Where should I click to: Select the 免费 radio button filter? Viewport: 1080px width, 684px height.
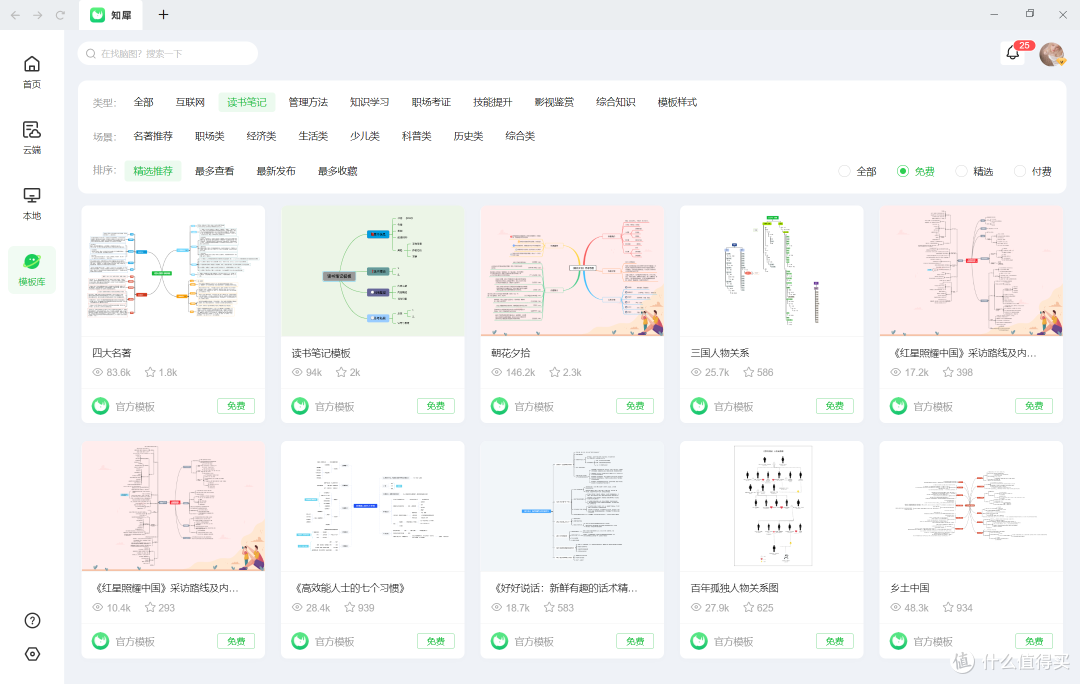click(903, 171)
